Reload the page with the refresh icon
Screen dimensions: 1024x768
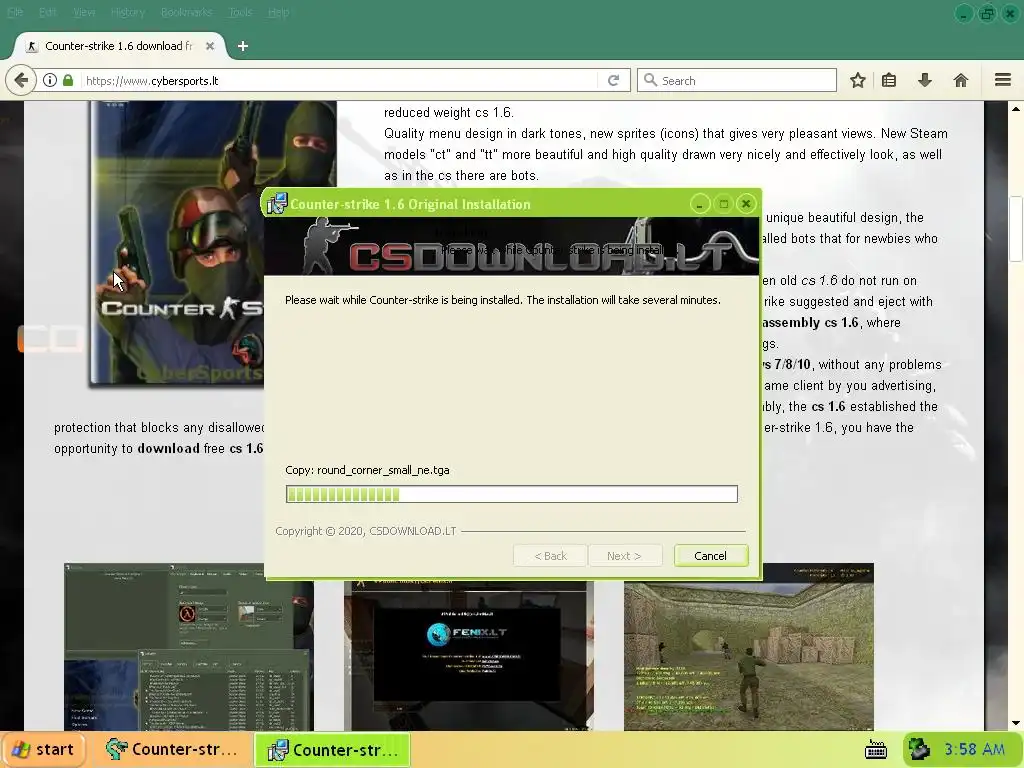[x=613, y=80]
